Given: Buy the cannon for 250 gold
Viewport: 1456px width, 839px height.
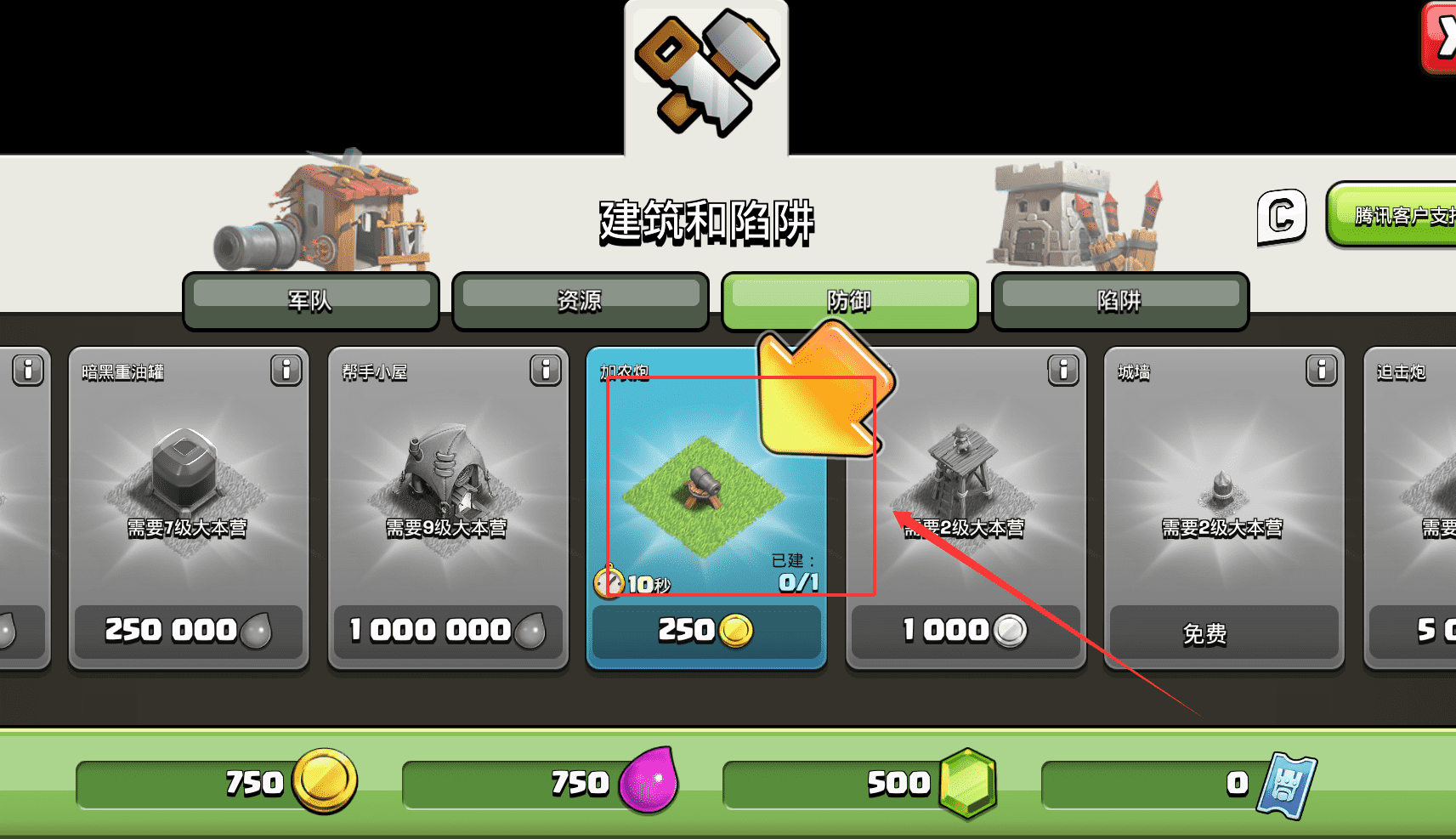Looking at the screenshot, I should (x=706, y=631).
